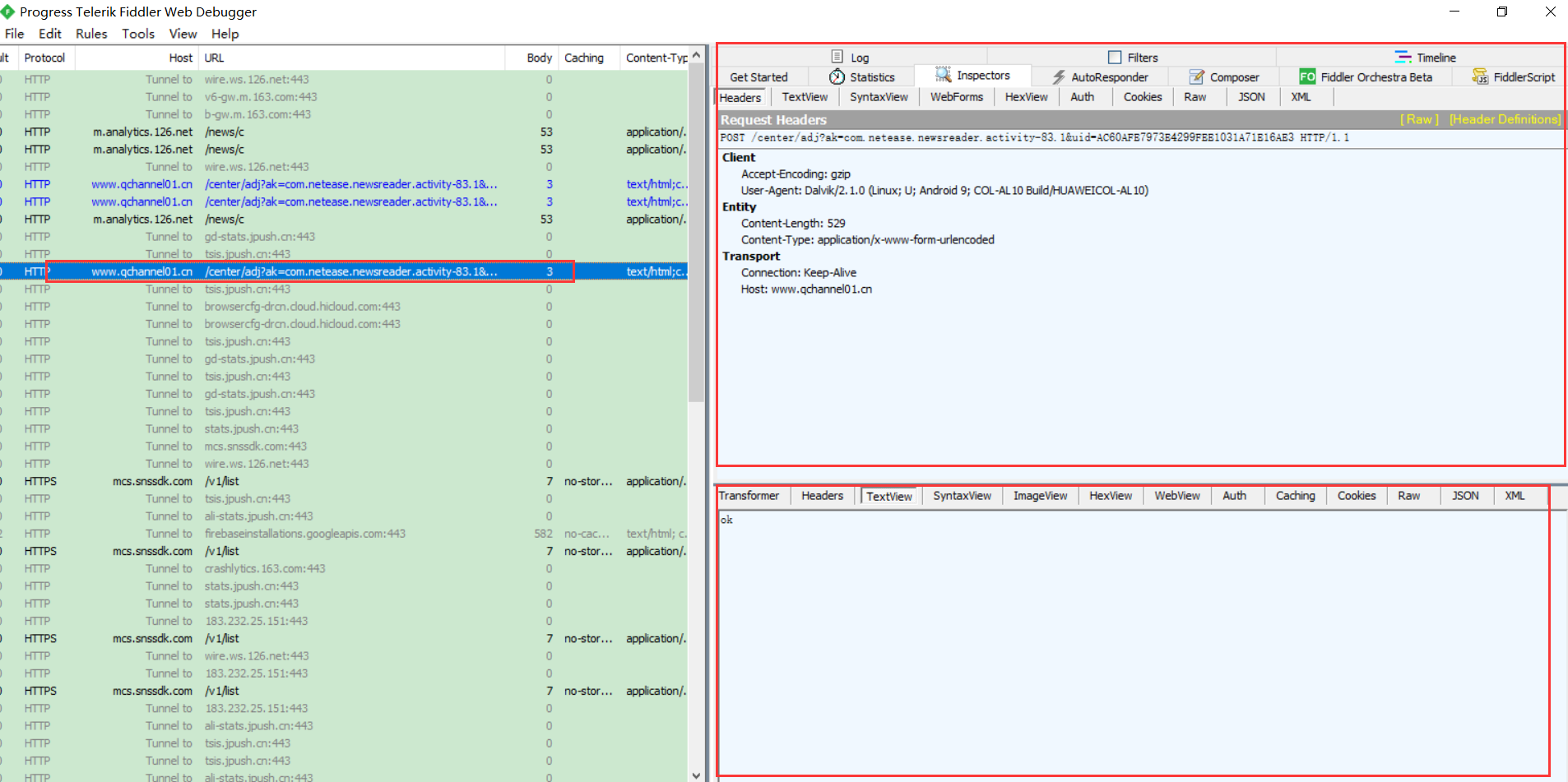Open the response ImageView tab
This screenshot has height=782, width=1568.
pos(1040,496)
